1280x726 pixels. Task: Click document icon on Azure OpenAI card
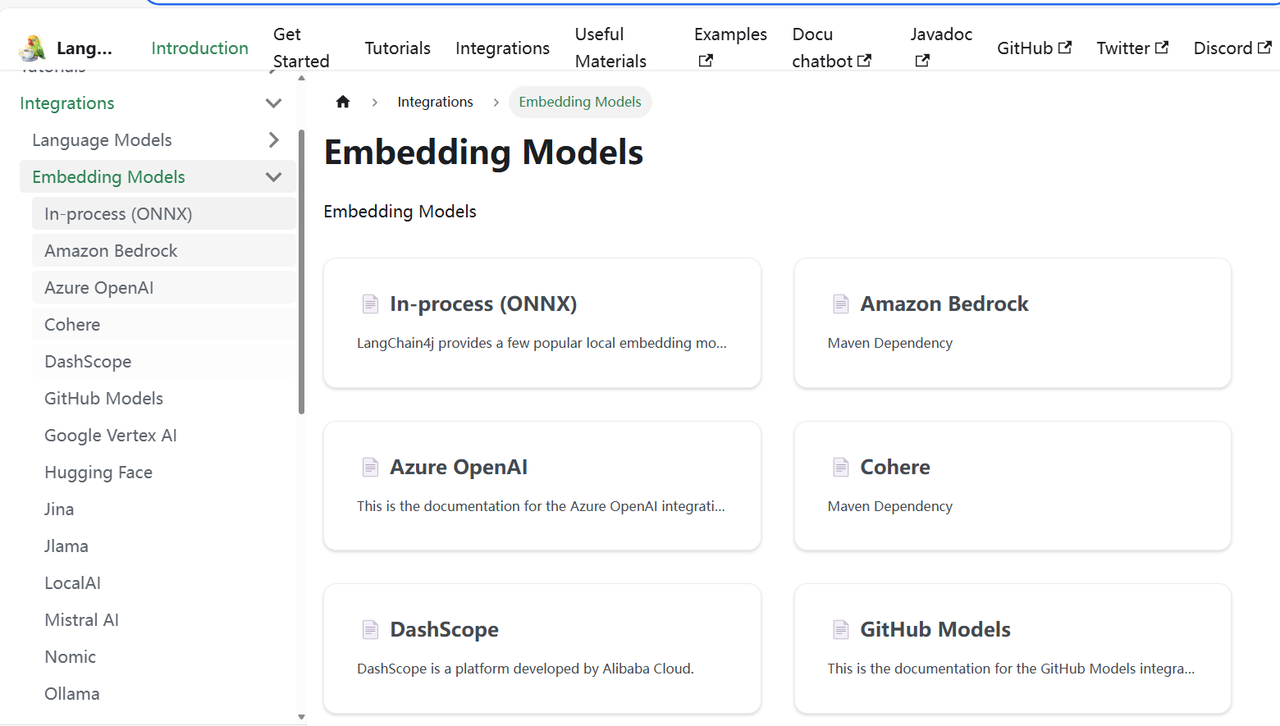(370, 467)
